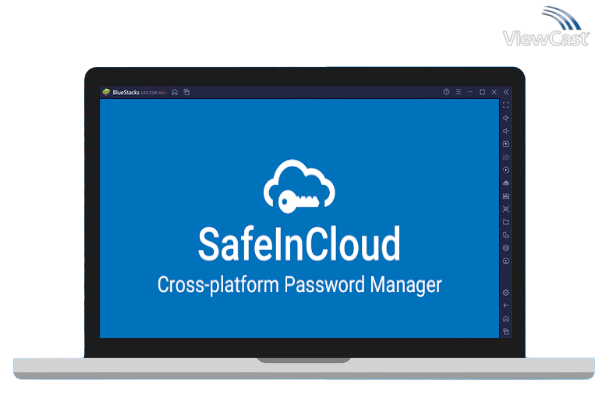Image resolution: width=602 pixels, height=414 pixels.
Task: Click the circular play-arrow sidebar icon
Action: pyautogui.click(x=506, y=170)
